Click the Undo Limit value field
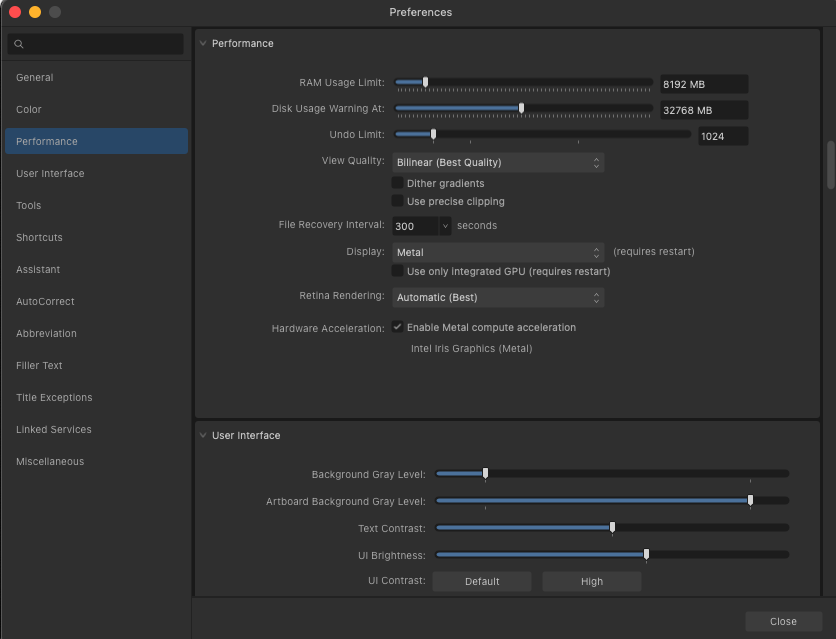Image resolution: width=836 pixels, height=639 pixels. click(722, 137)
